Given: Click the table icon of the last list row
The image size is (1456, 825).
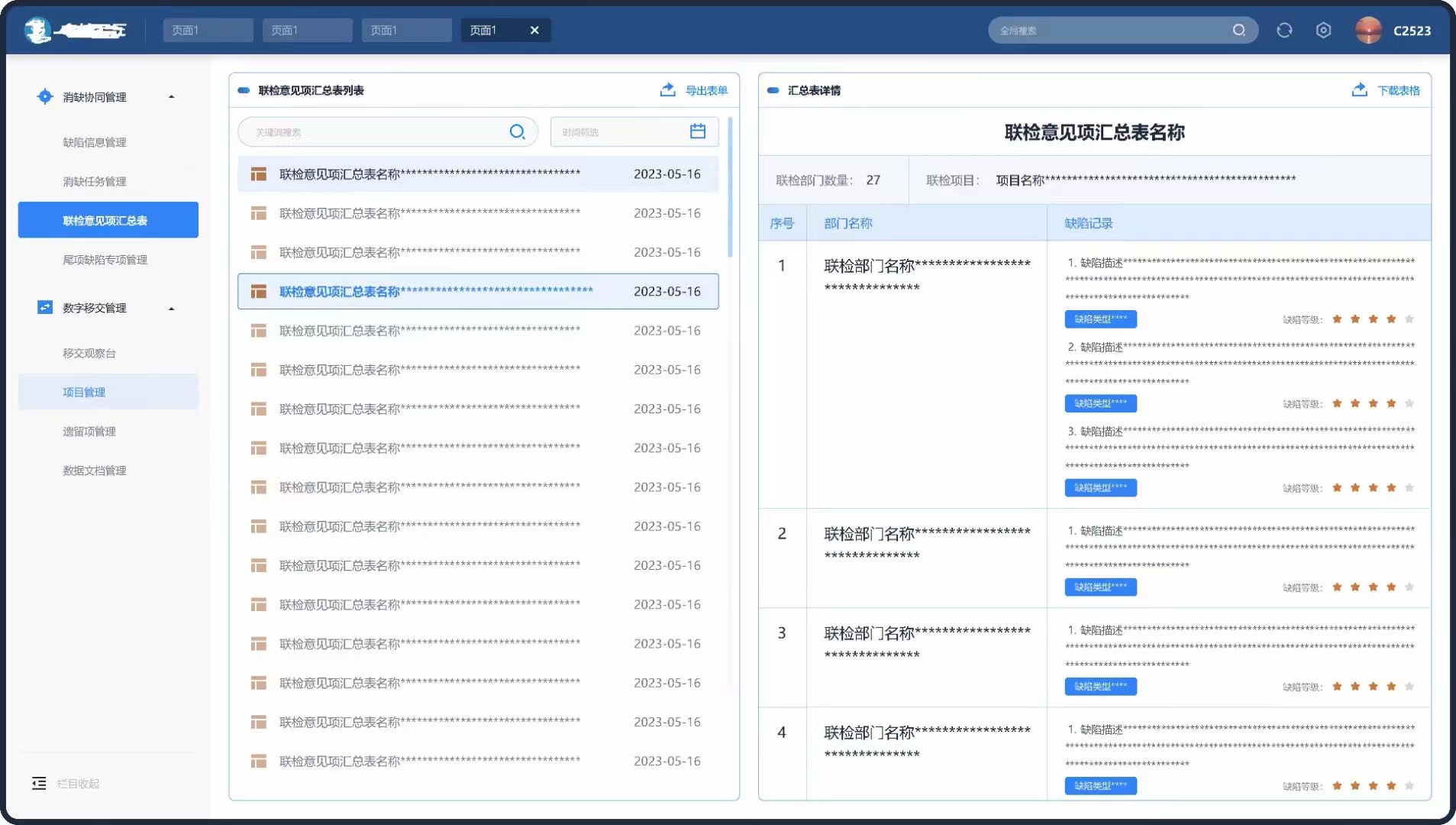Looking at the screenshot, I should [259, 761].
